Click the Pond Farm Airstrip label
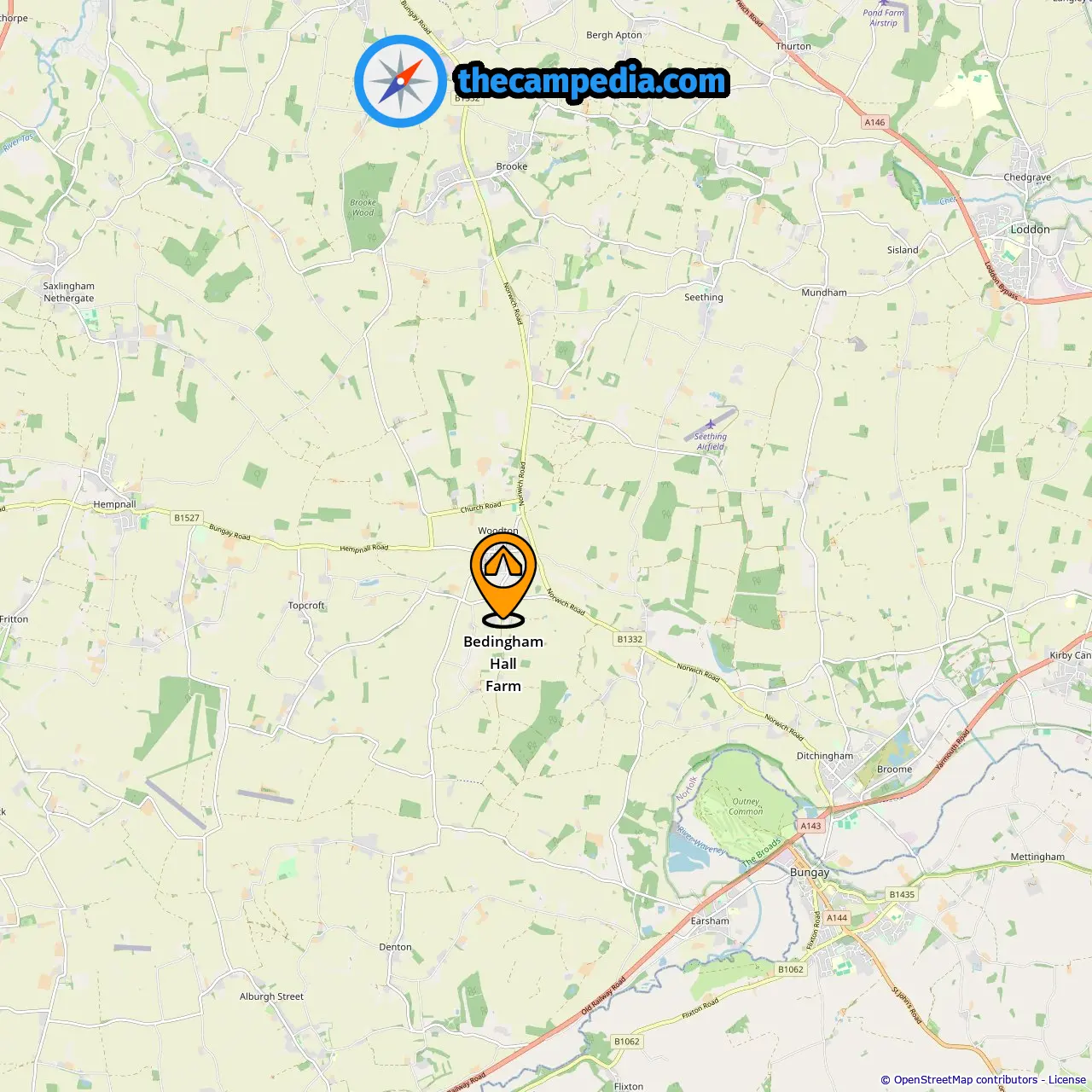 click(x=883, y=18)
